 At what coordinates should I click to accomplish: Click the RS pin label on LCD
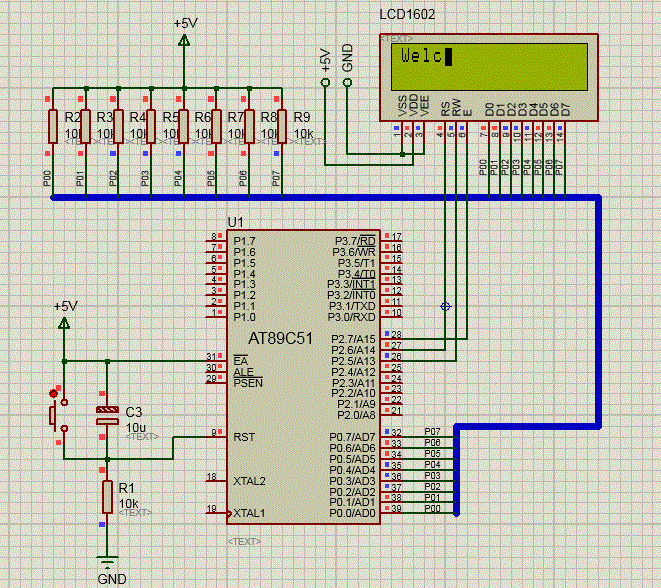tap(445, 109)
